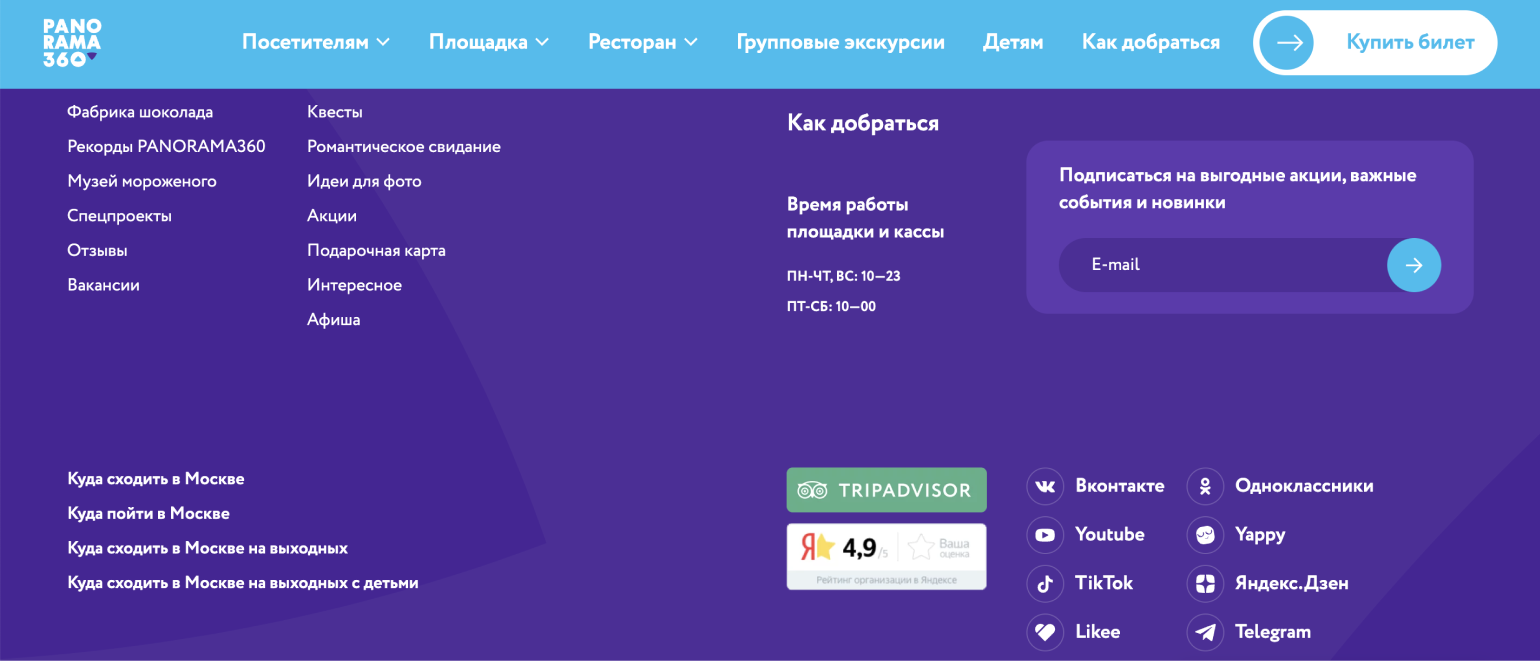1540x661 pixels.
Task: Click the Вконтакте text label
Action: pyautogui.click(x=1120, y=486)
